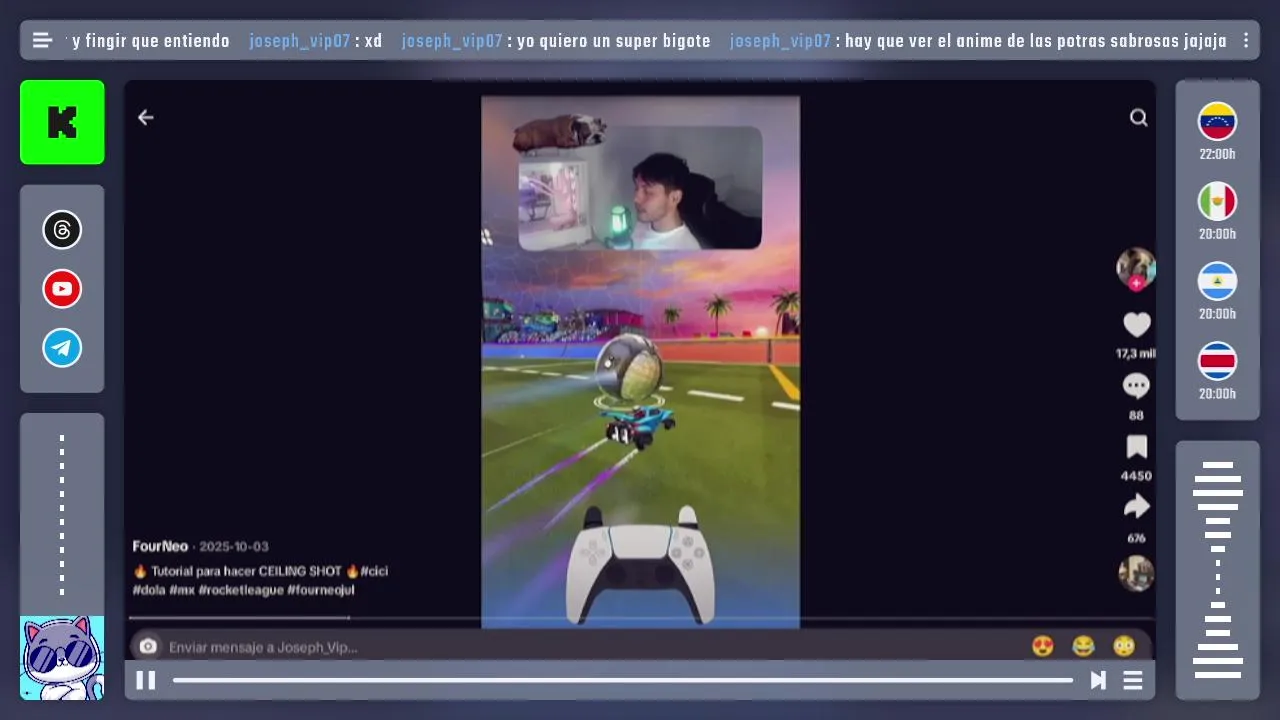1280x720 pixels.
Task: Share the video with the arrow icon
Action: tap(1136, 508)
